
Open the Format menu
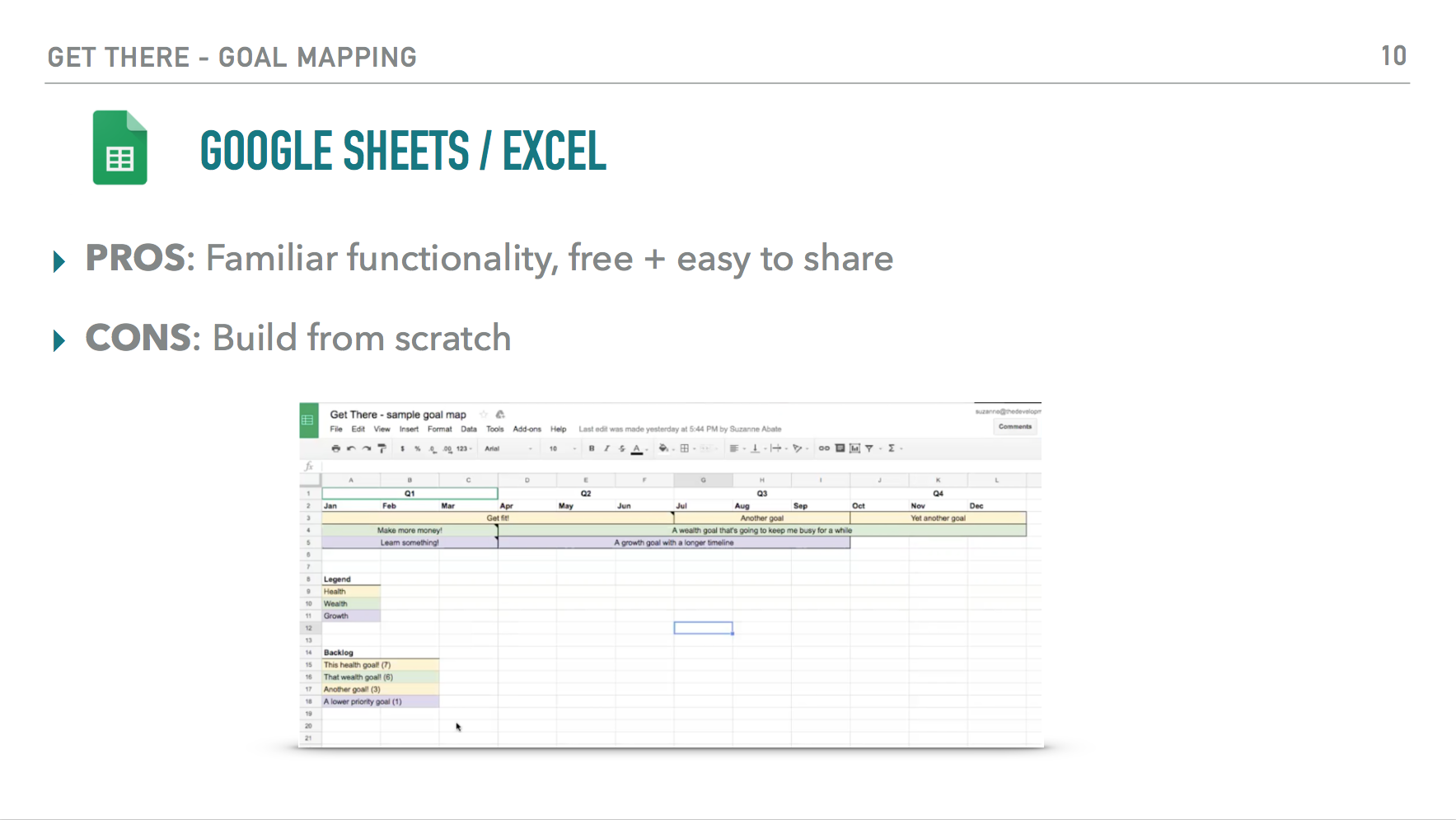point(439,429)
